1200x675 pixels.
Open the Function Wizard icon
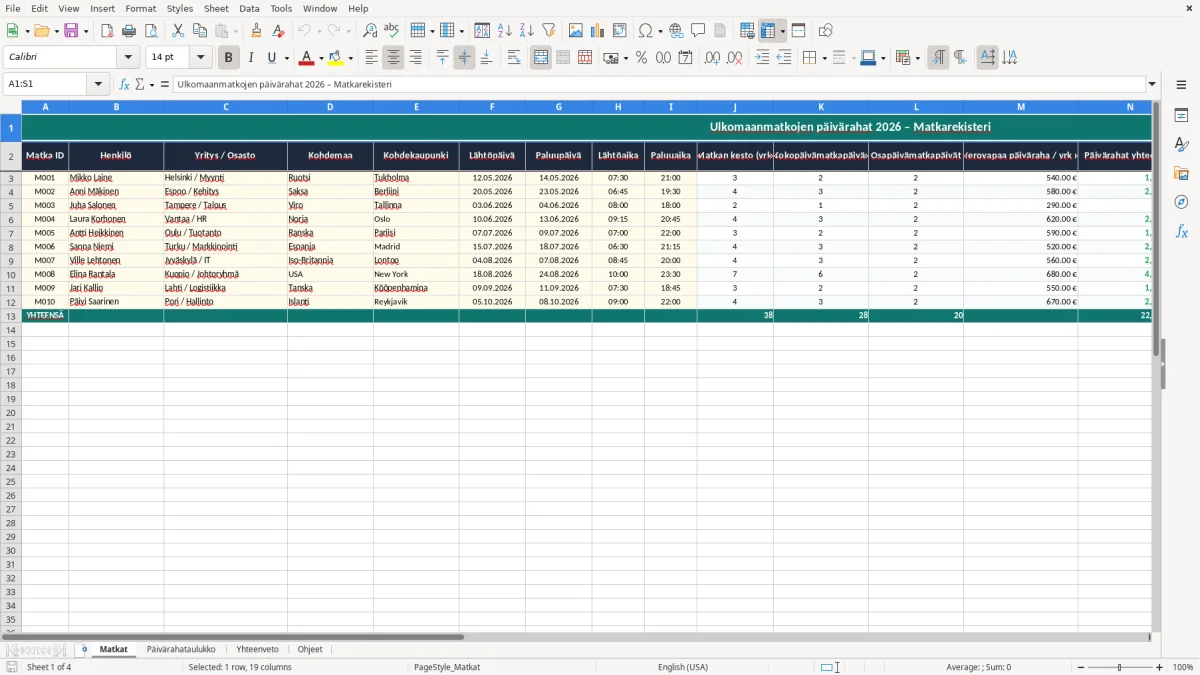point(125,84)
